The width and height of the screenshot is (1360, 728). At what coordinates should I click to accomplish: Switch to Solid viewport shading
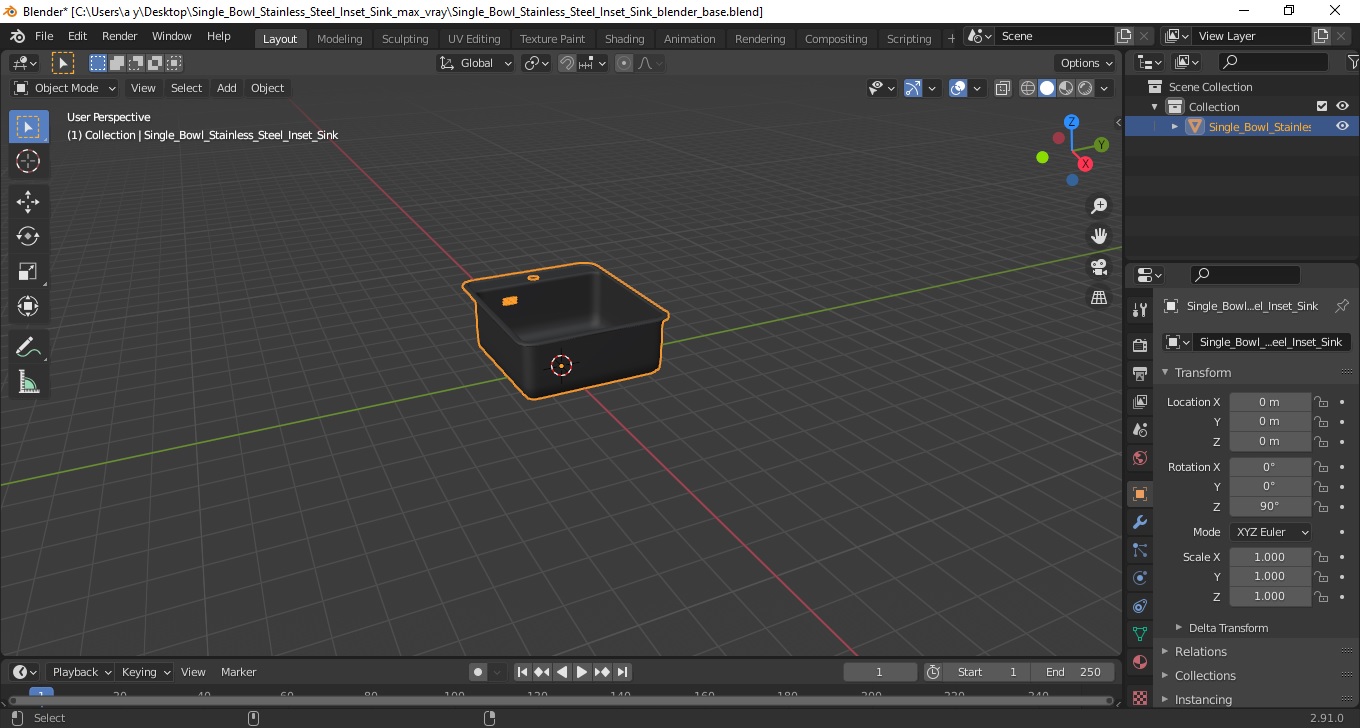1047,88
